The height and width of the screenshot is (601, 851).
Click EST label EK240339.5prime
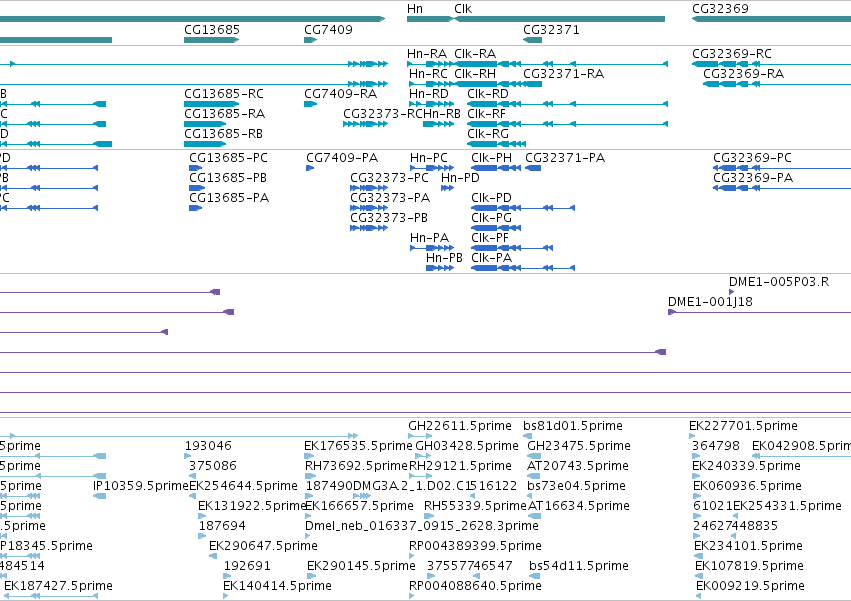coord(746,466)
